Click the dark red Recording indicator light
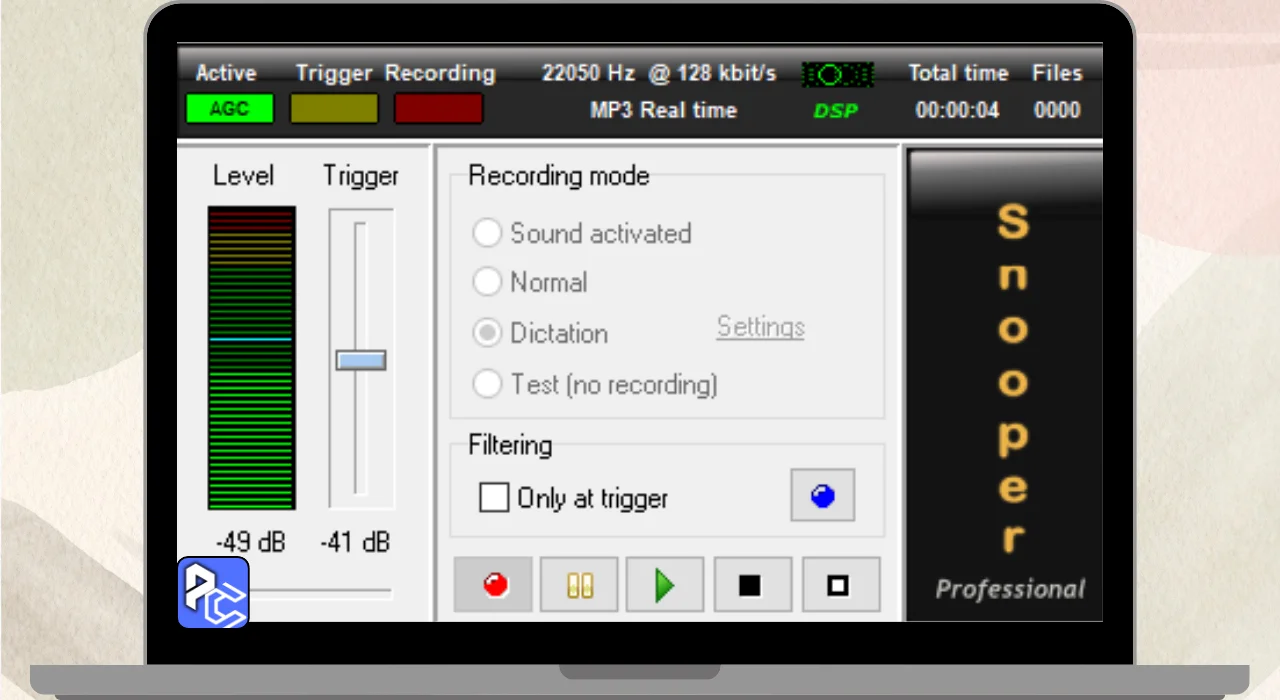1280x700 pixels. (439, 109)
